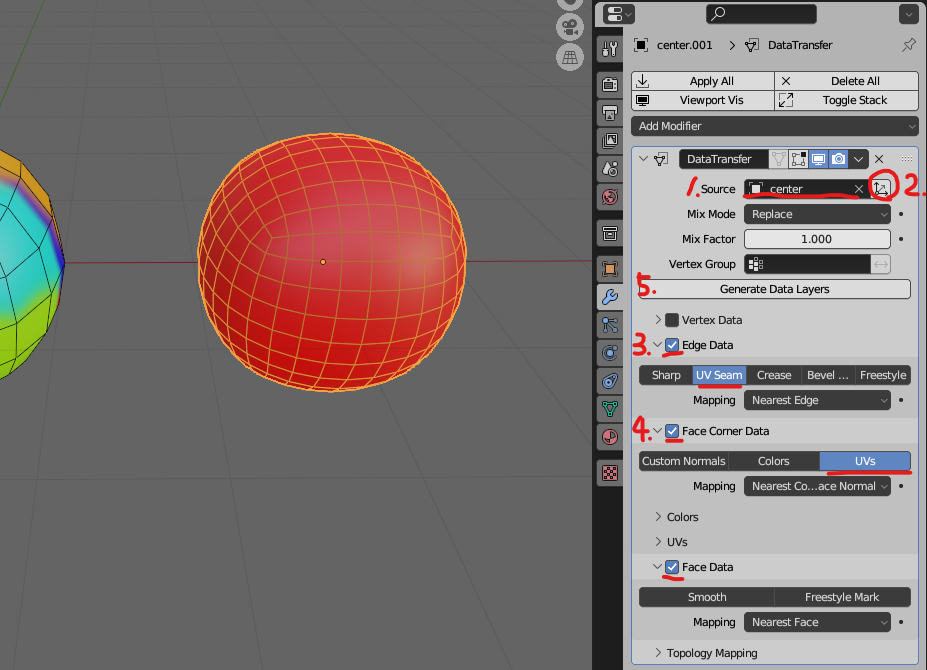Open the Add Modifier dropdown
927x670 pixels.
click(775, 126)
